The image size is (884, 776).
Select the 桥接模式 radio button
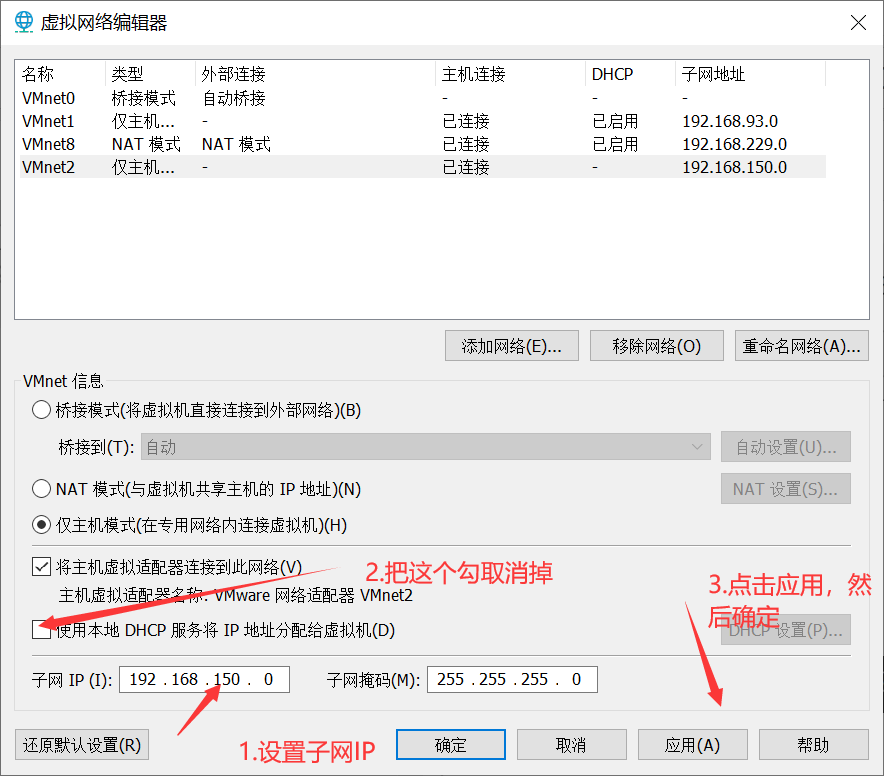pos(41,410)
